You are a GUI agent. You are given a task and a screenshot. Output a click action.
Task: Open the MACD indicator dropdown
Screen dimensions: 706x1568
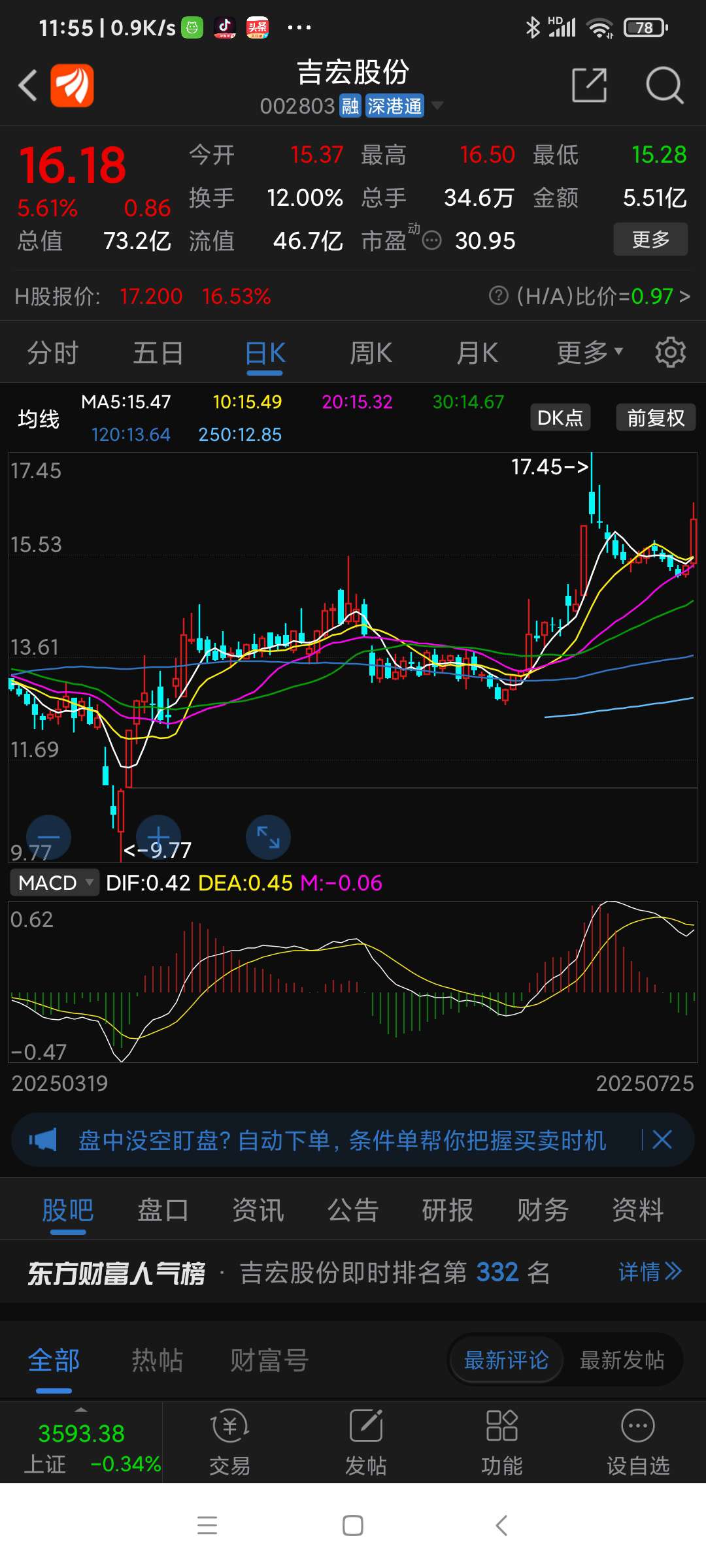(55, 883)
